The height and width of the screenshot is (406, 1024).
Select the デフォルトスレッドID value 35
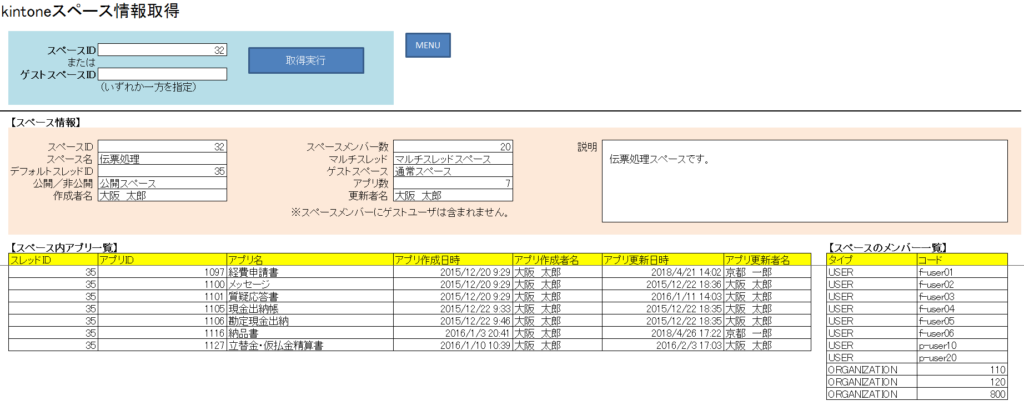click(162, 171)
